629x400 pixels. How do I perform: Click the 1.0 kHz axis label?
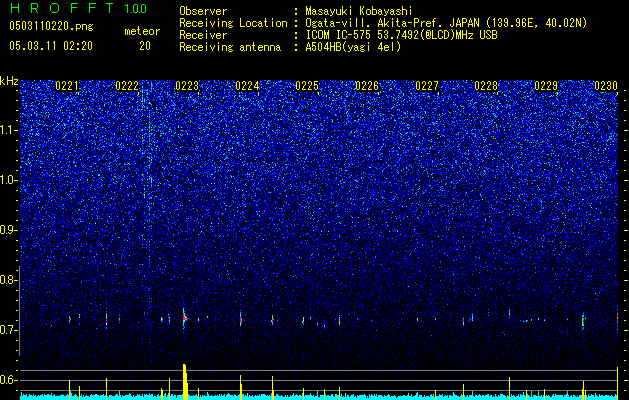click(x=9, y=180)
